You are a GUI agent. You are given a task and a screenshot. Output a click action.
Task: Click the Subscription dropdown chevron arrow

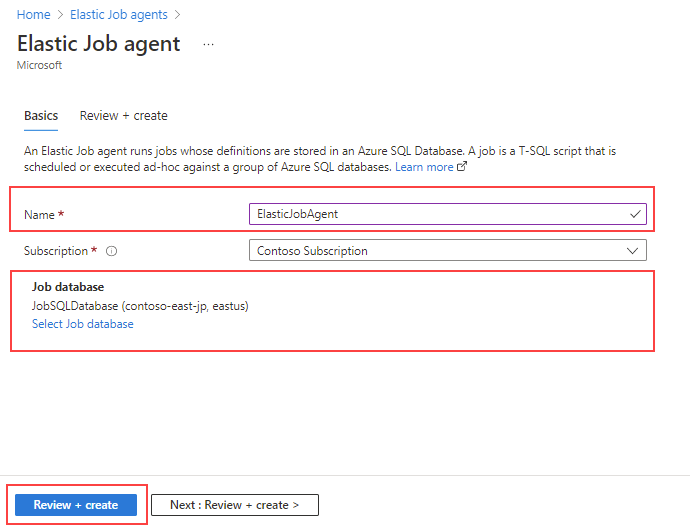[x=632, y=251]
